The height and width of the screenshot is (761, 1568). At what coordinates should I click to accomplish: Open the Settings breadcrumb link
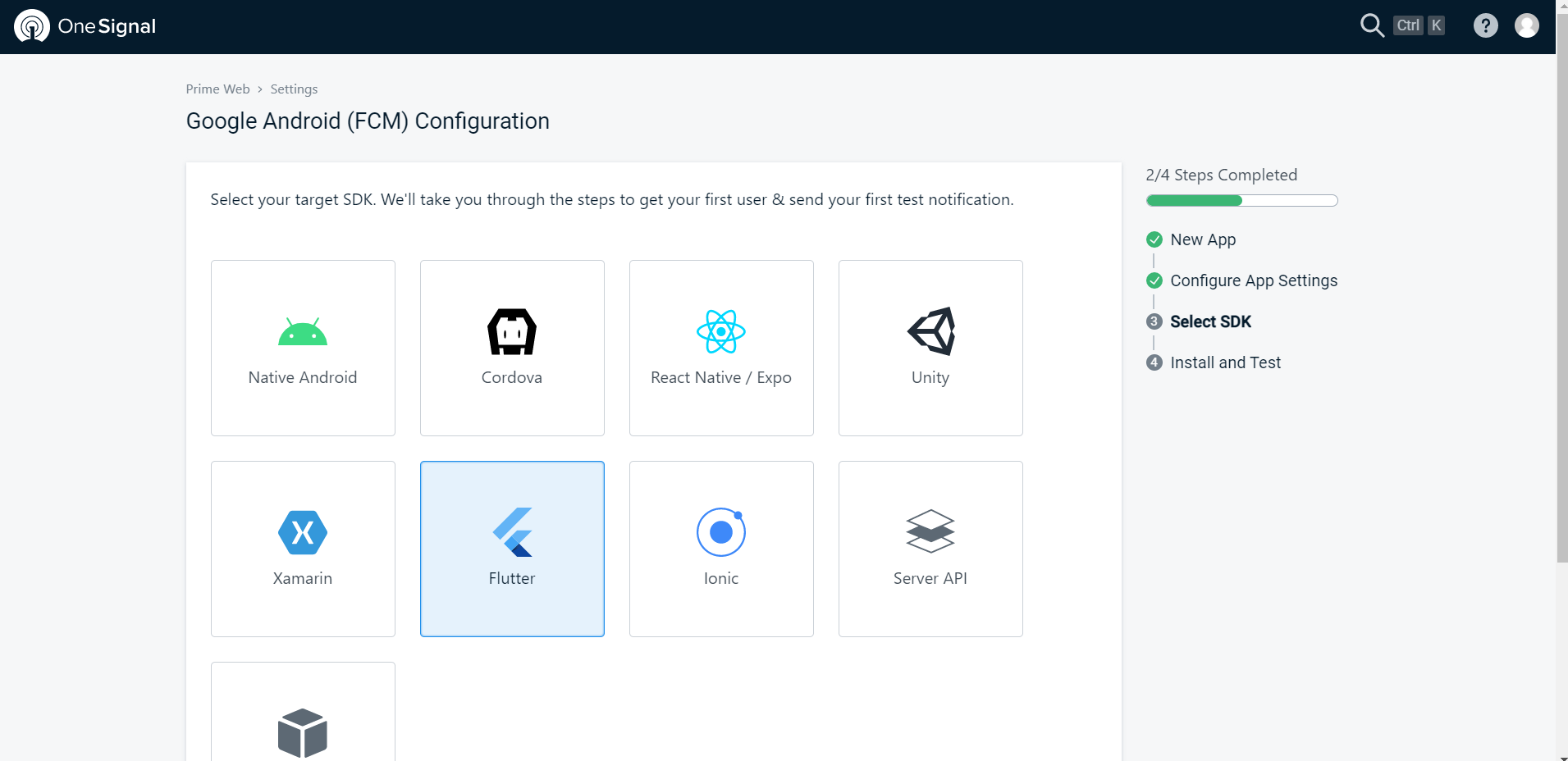coord(294,89)
